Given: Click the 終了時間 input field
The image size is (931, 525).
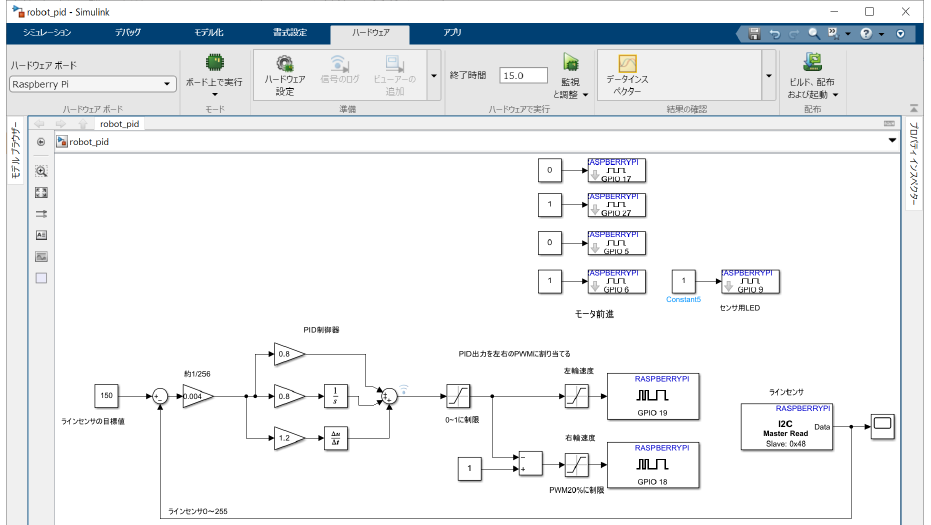Looking at the screenshot, I should pos(523,75).
